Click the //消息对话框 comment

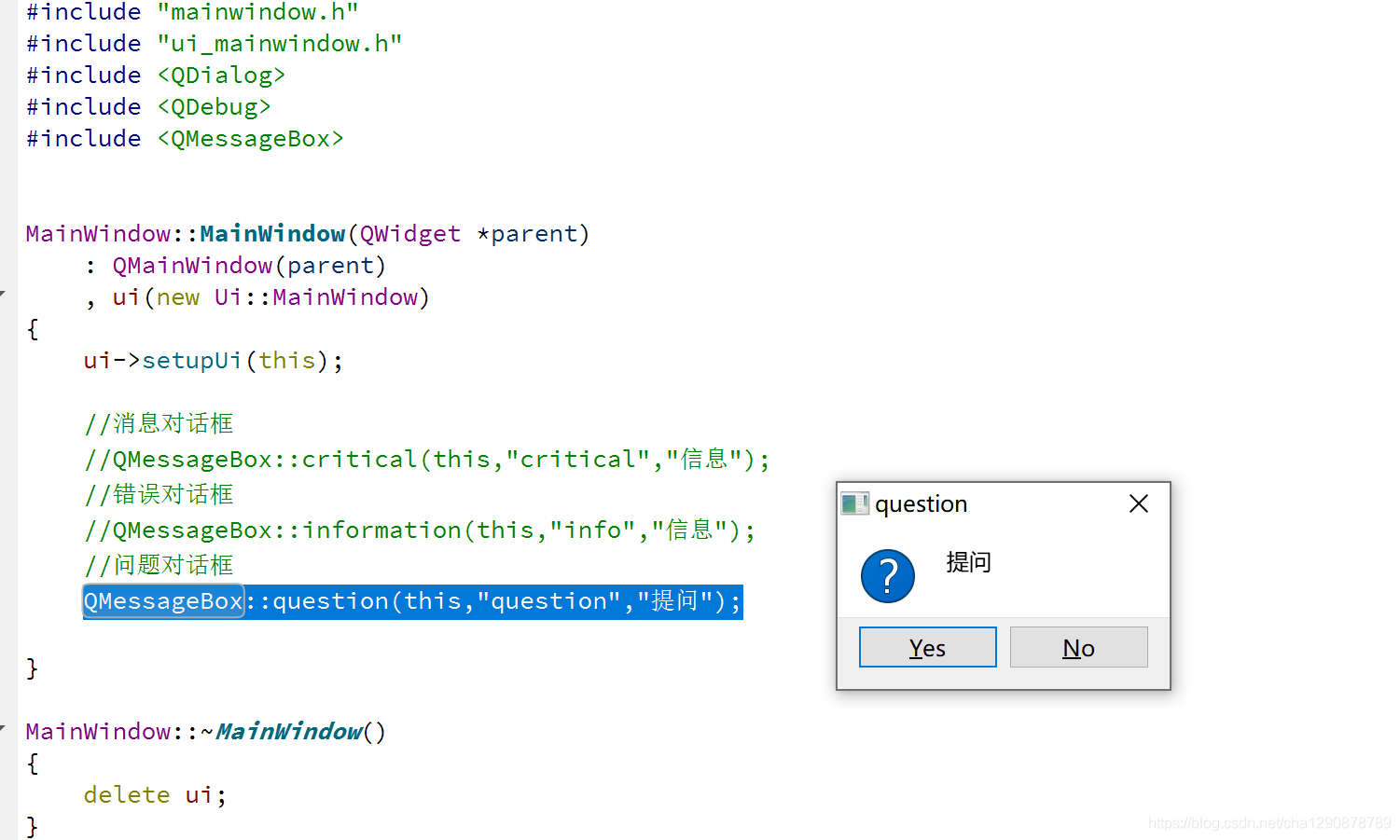(x=159, y=423)
